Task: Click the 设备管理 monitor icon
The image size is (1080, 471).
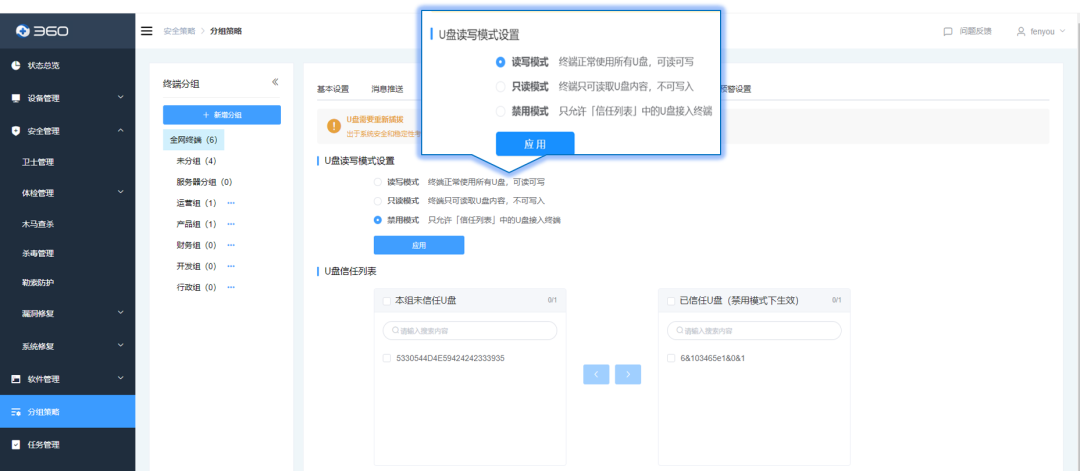Action: point(16,98)
